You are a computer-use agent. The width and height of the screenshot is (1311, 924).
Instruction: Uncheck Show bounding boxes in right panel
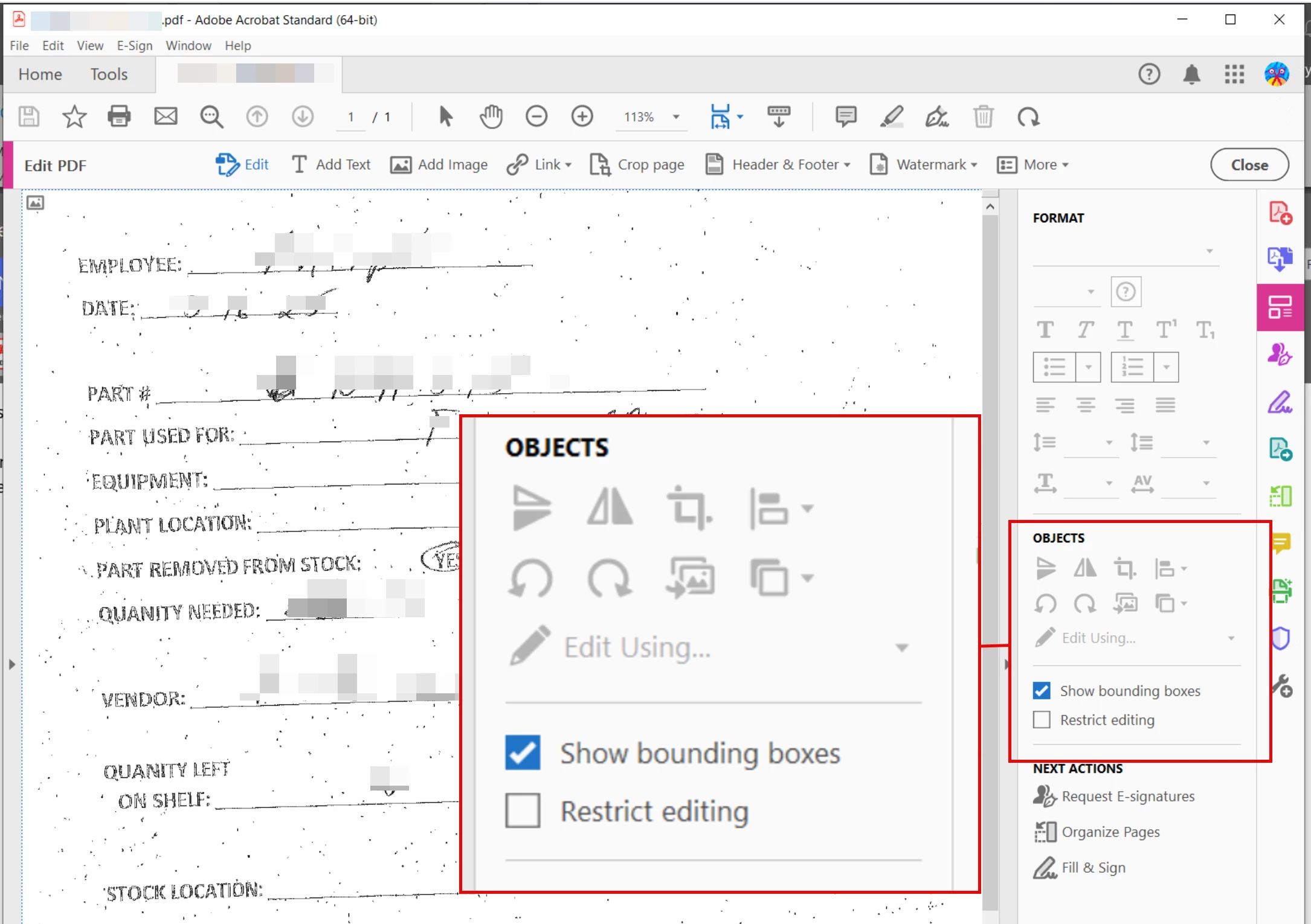(x=1042, y=690)
